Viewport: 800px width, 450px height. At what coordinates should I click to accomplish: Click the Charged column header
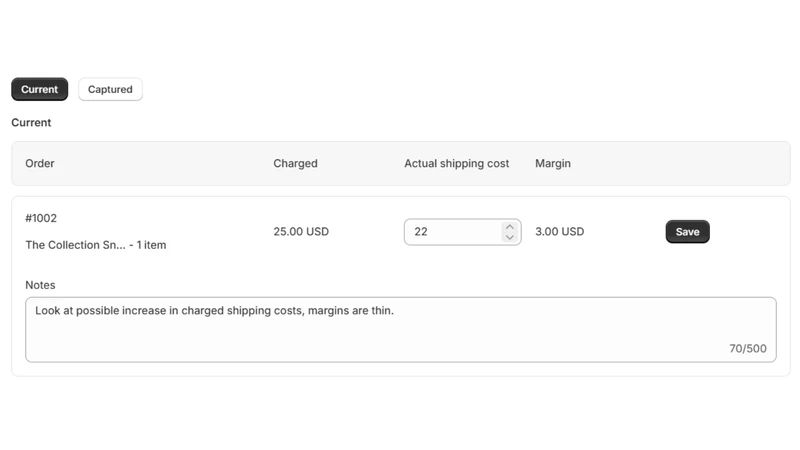click(295, 163)
